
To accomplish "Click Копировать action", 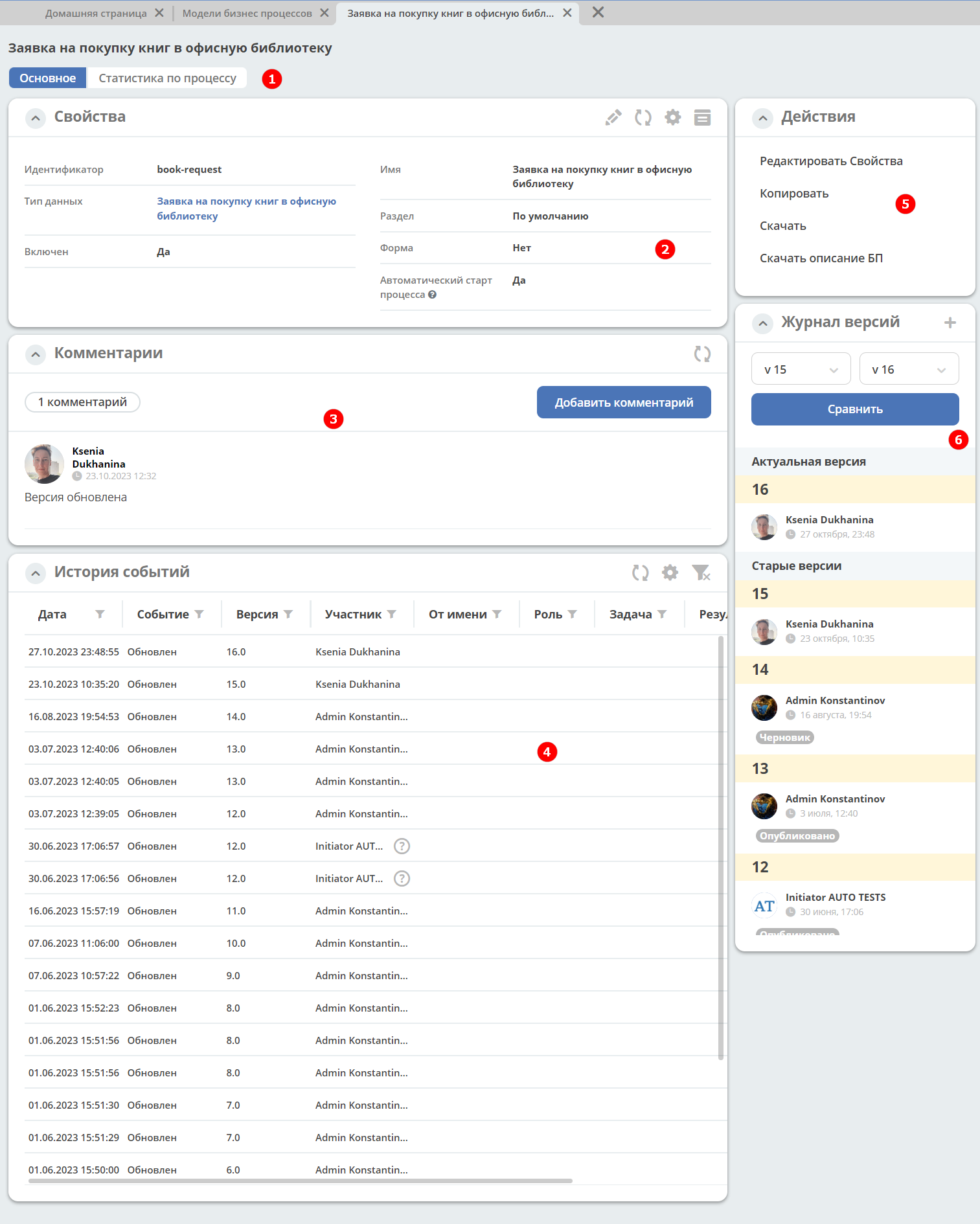I will pos(794,194).
